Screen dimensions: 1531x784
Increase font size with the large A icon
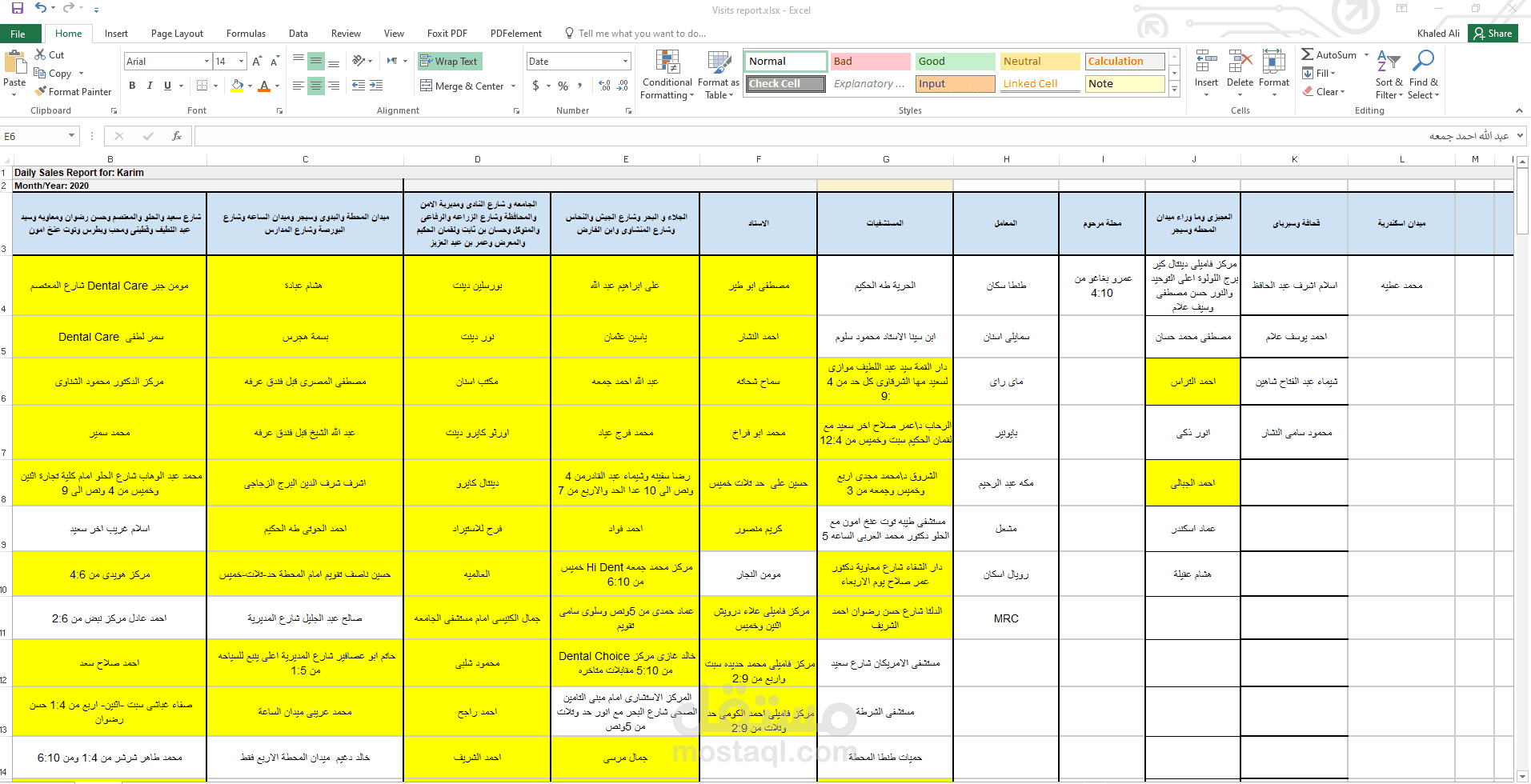[257, 61]
